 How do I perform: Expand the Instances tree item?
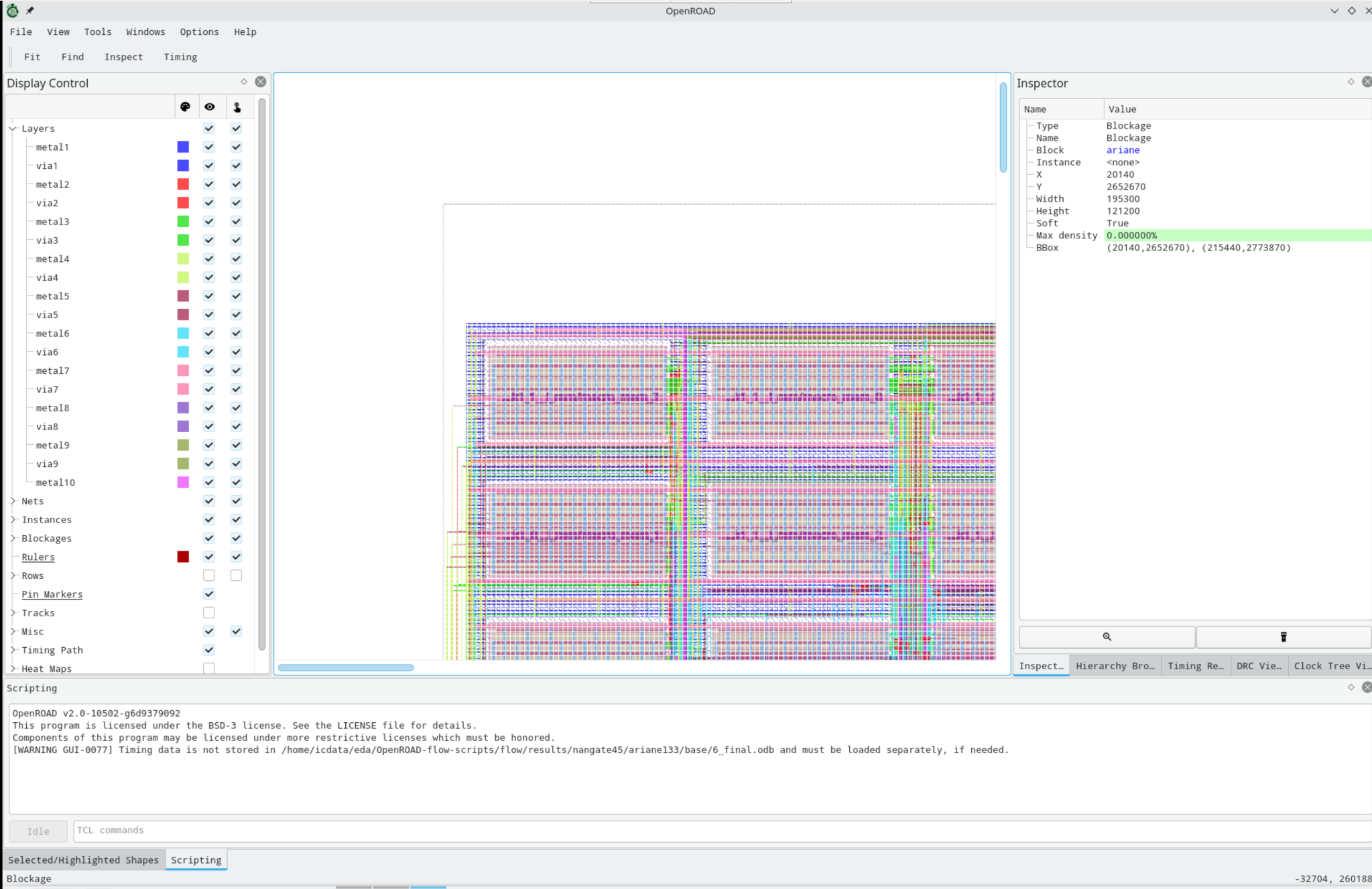point(12,519)
